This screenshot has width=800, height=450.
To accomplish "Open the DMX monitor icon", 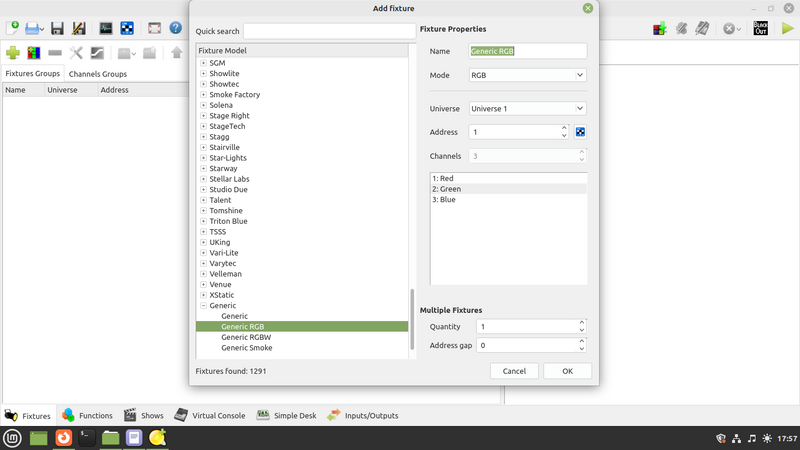I will click(106, 28).
